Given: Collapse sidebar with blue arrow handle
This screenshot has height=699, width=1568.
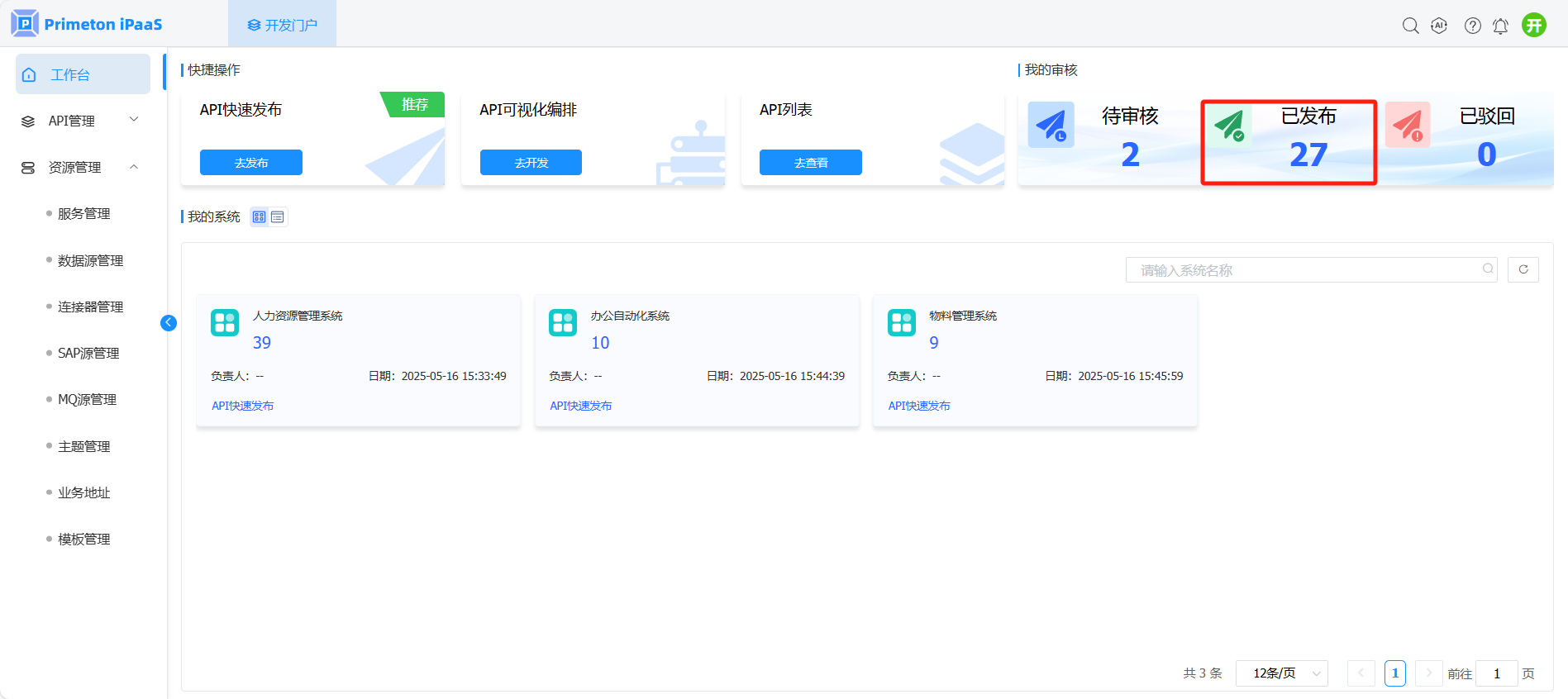Looking at the screenshot, I should point(169,323).
